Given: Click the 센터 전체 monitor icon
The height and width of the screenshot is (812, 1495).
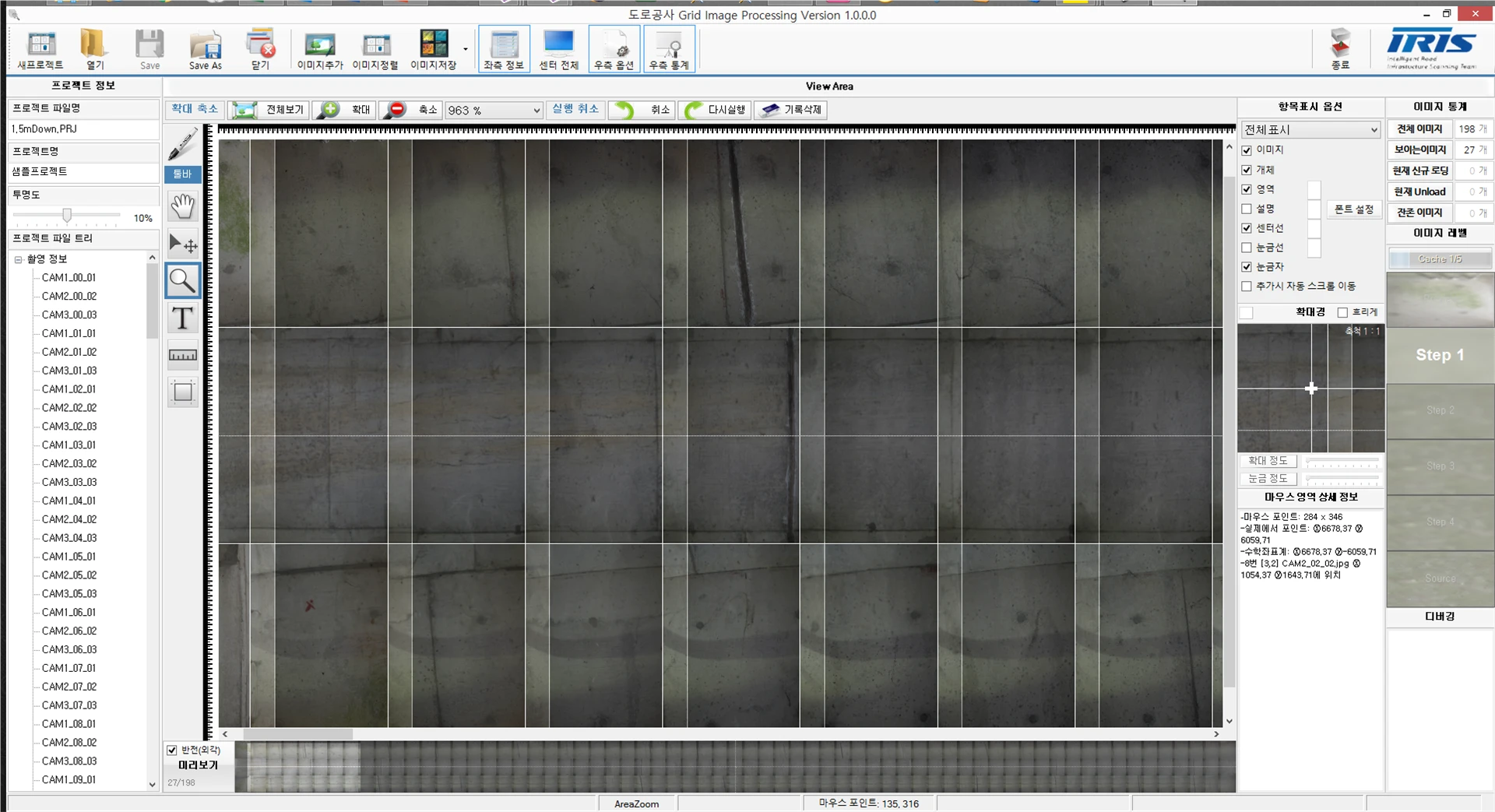Looking at the screenshot, I should pyautogui.click(x=559, y=49).
